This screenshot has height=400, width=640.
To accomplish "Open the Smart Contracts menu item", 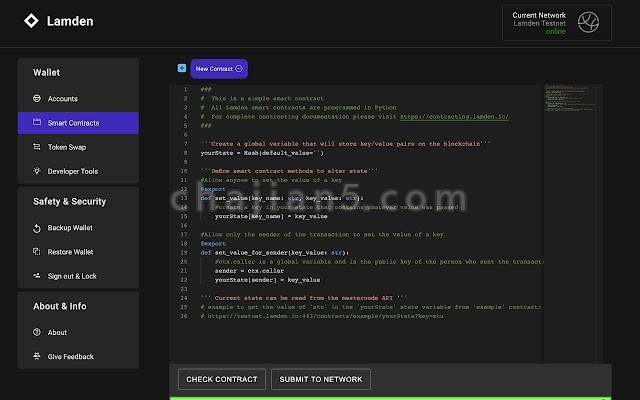I will pos(78,123).
